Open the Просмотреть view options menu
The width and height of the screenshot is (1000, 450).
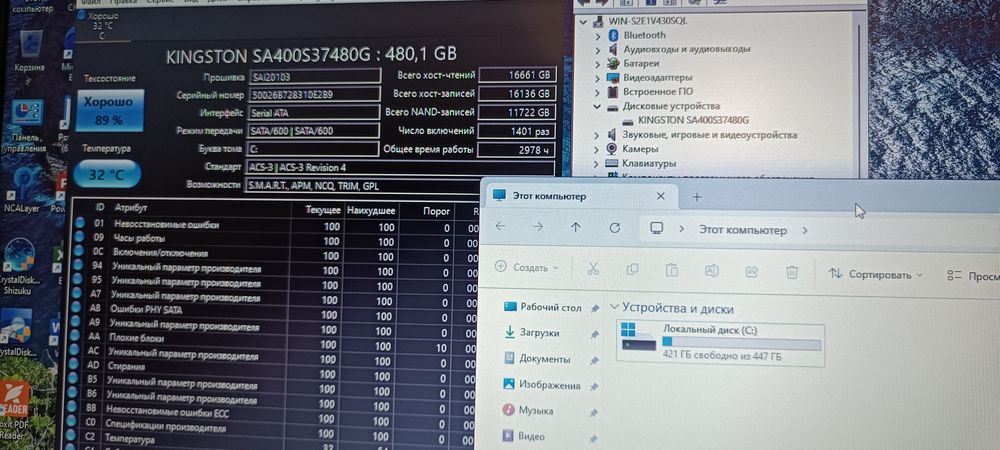coord(973,276)
